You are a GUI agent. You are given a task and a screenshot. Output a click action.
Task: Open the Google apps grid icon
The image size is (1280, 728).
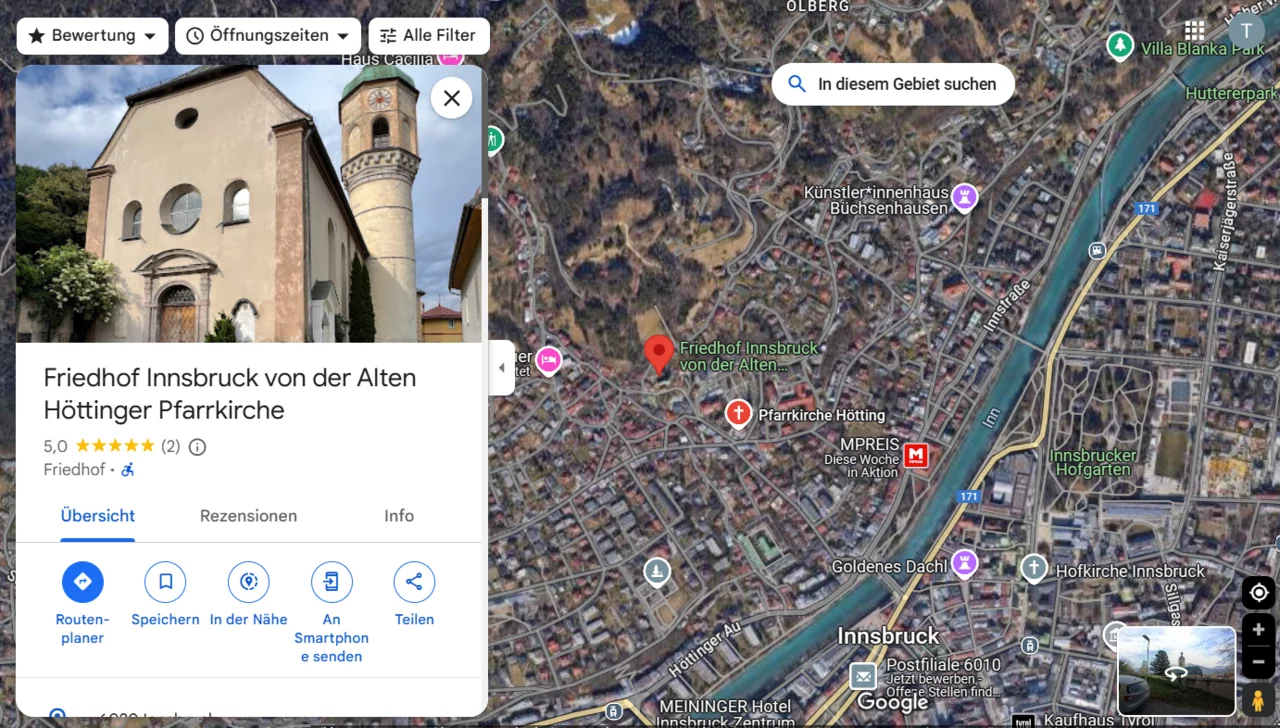(x=1194, y=30)
